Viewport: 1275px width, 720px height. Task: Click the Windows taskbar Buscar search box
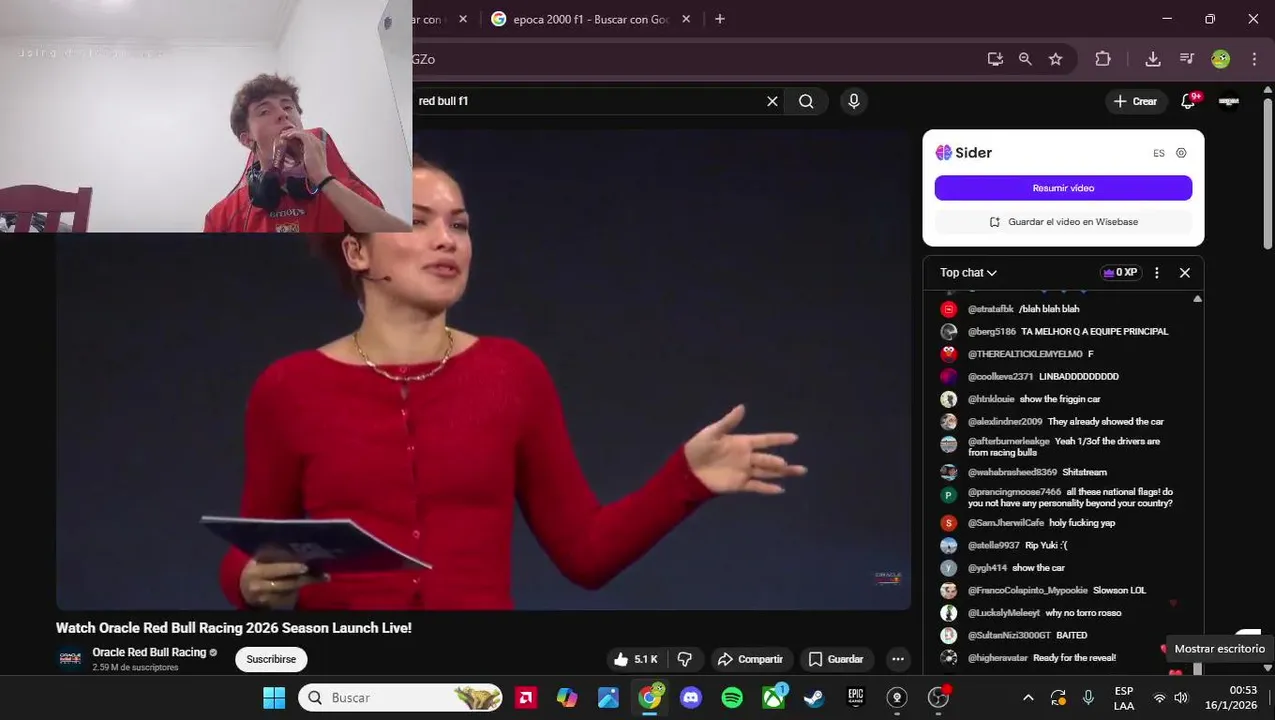tap(400, 697)
